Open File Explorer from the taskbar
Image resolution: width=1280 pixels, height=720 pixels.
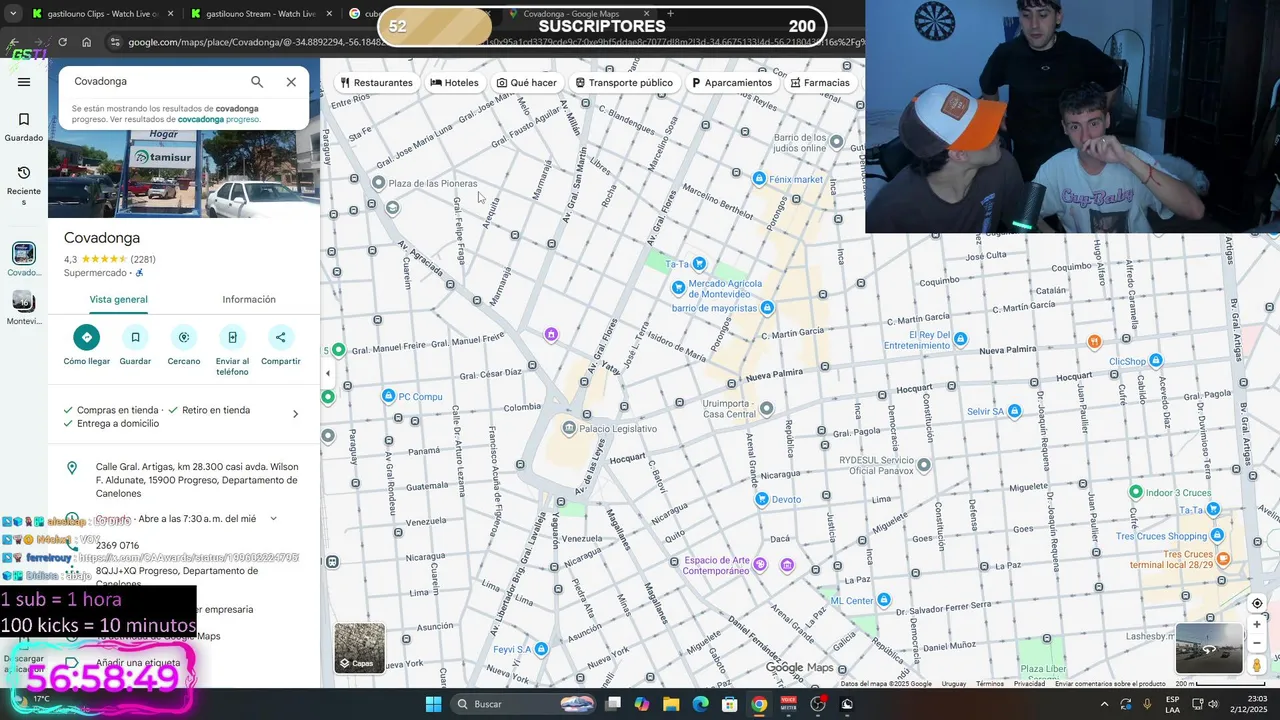tap(671, 704)
